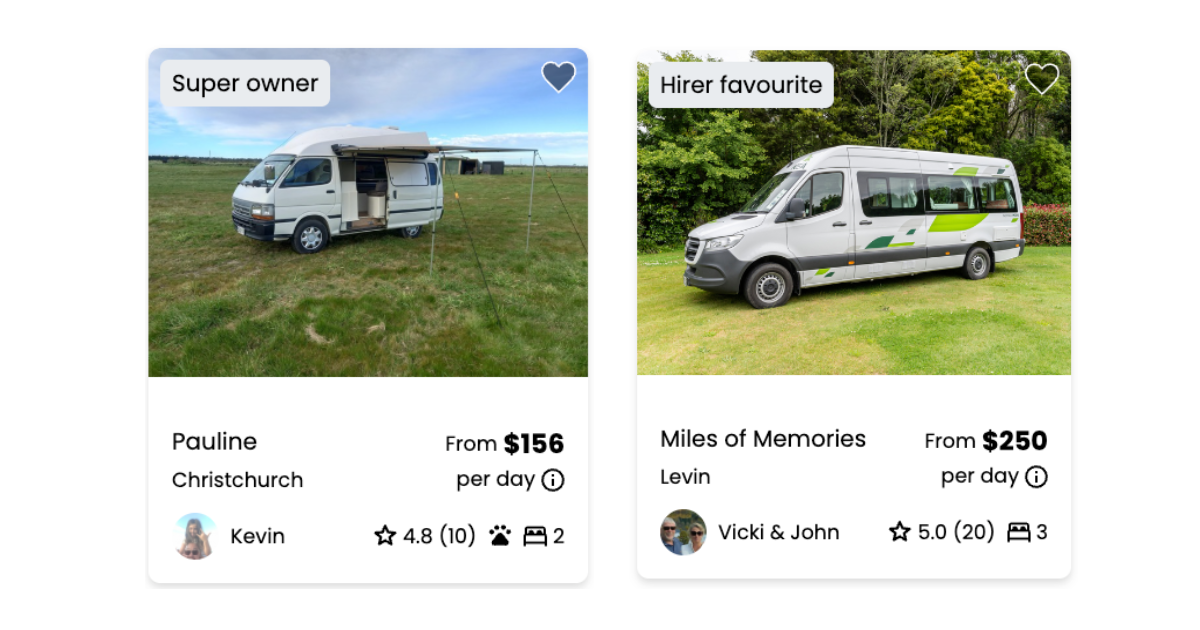
Task: Click the pet-friendly paw icon
Action: (500, 536)
